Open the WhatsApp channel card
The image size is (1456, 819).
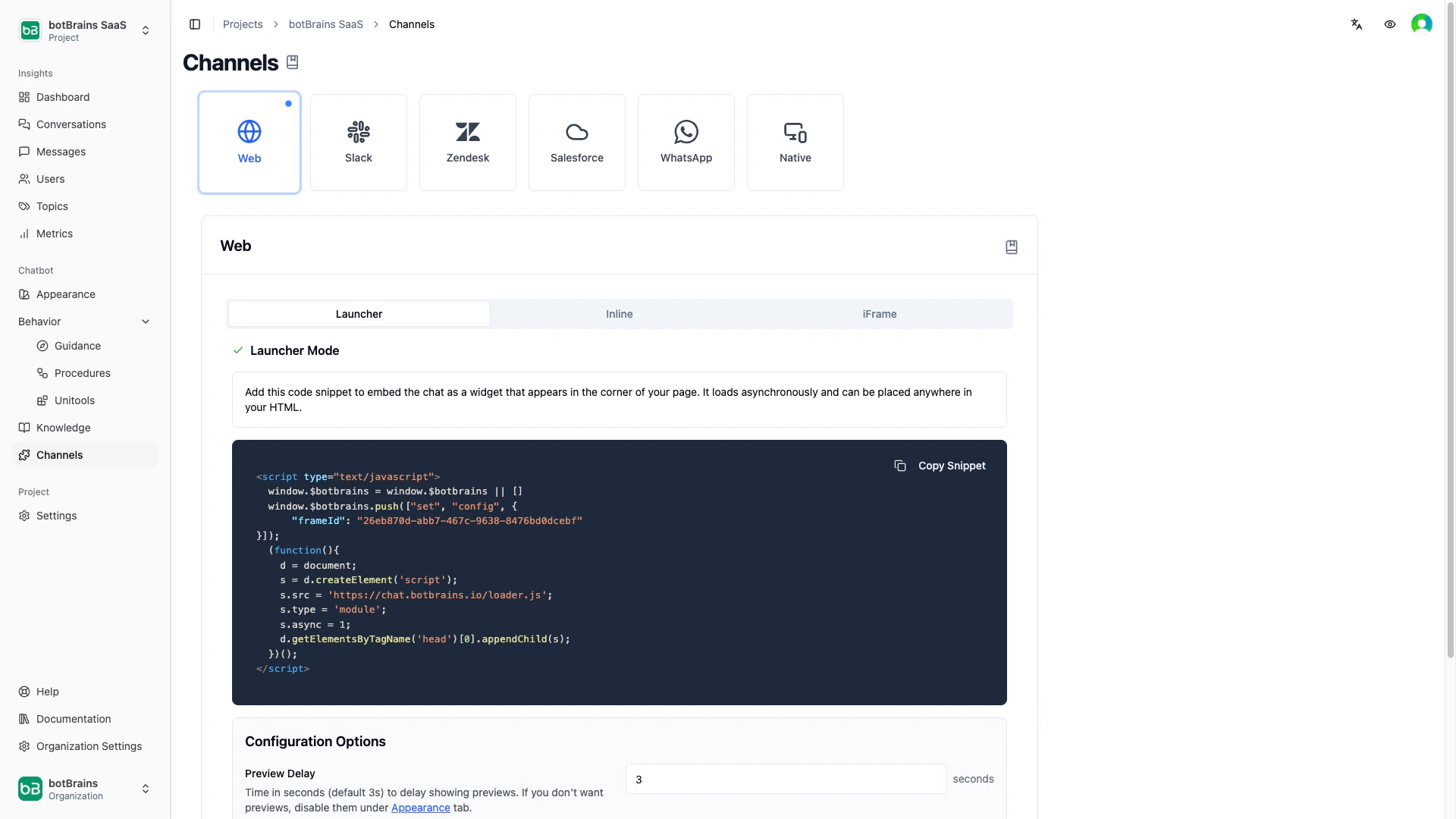686,143
